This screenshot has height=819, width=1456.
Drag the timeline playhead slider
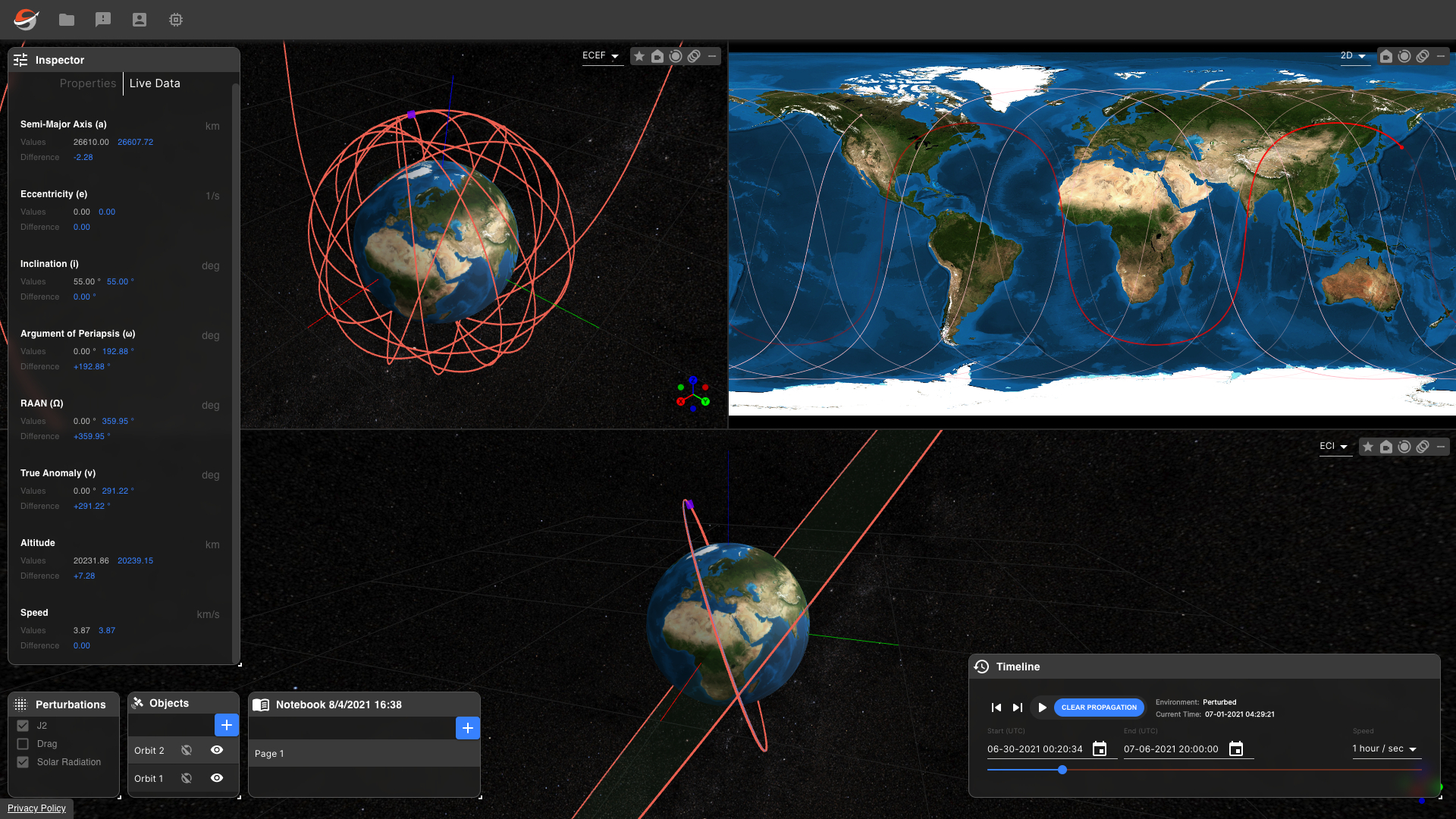[1062, 769]
